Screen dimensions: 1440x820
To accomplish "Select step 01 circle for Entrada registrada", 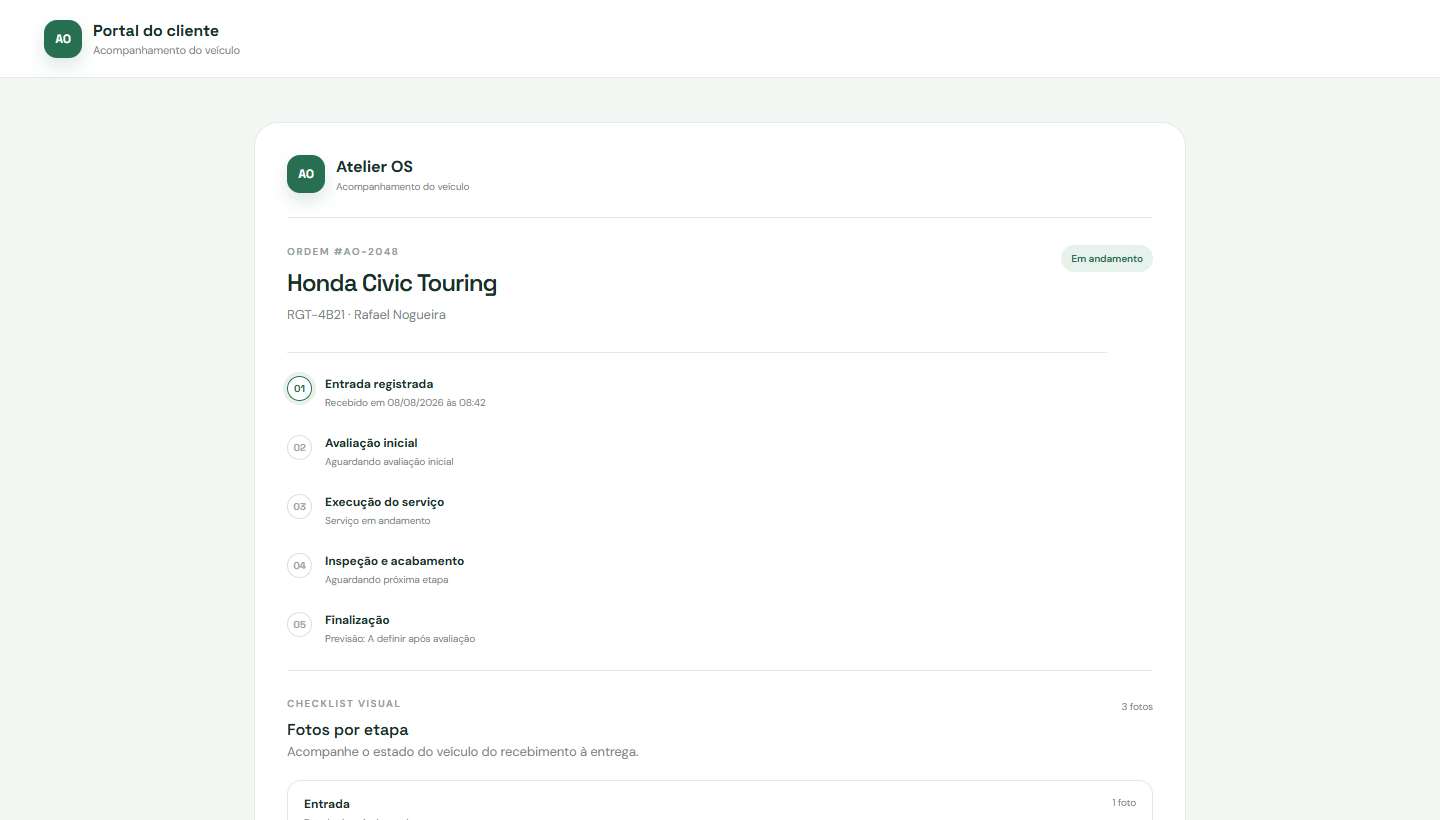I will point(300,388).
